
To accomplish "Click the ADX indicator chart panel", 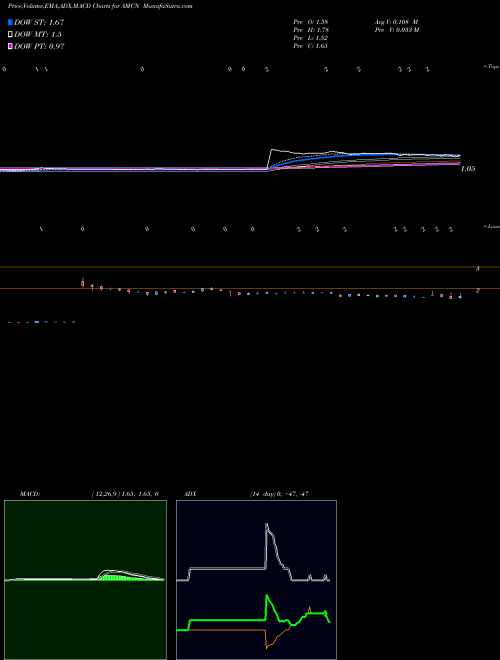I will pyautogui.click(x=256, y=580).
